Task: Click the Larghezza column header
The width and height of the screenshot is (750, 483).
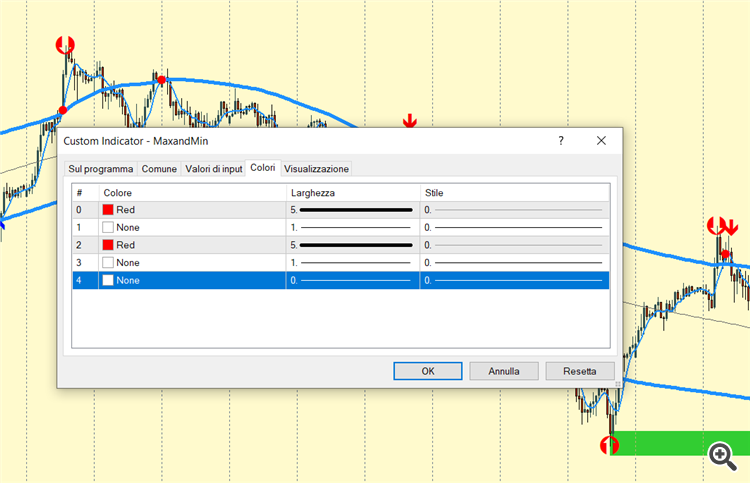Action: click(353, 193)
